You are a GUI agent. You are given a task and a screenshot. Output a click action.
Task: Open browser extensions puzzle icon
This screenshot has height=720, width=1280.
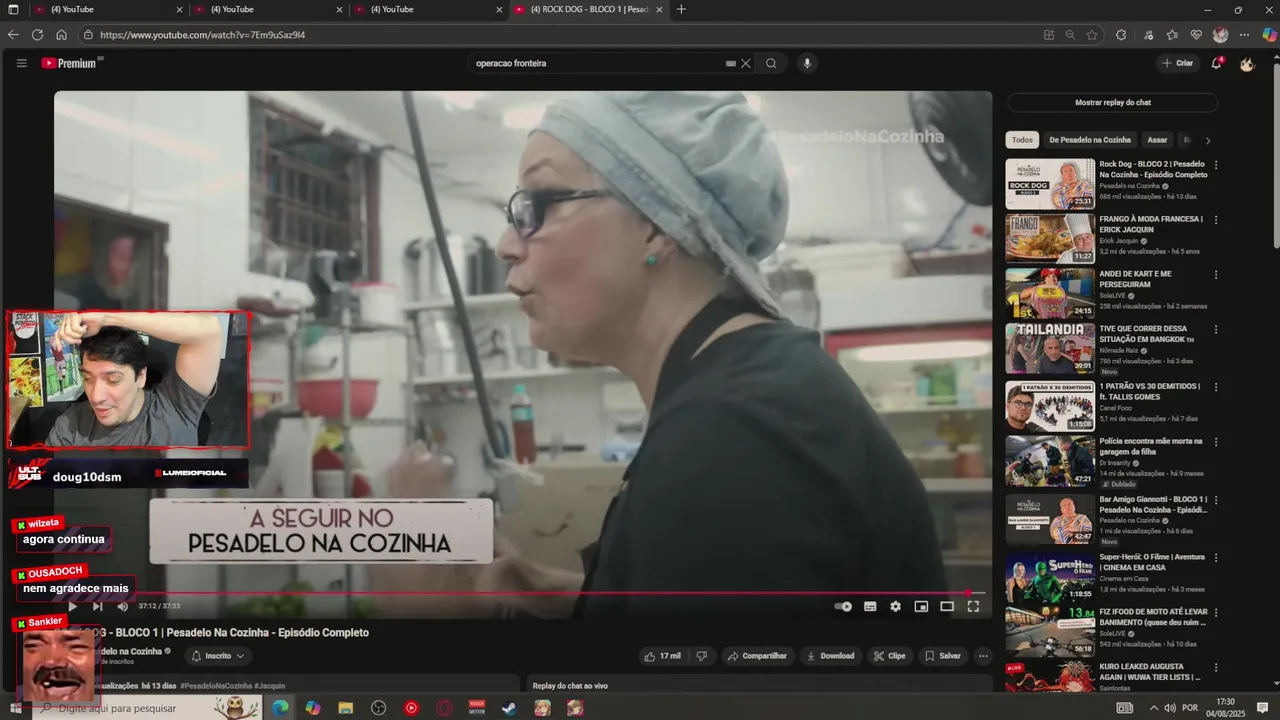[x=1121, y=35]
